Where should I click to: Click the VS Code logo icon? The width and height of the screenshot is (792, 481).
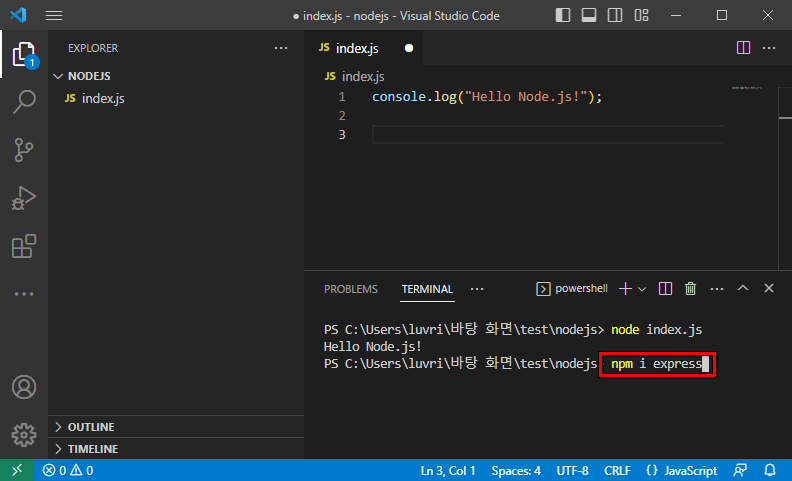pos(18,15)
